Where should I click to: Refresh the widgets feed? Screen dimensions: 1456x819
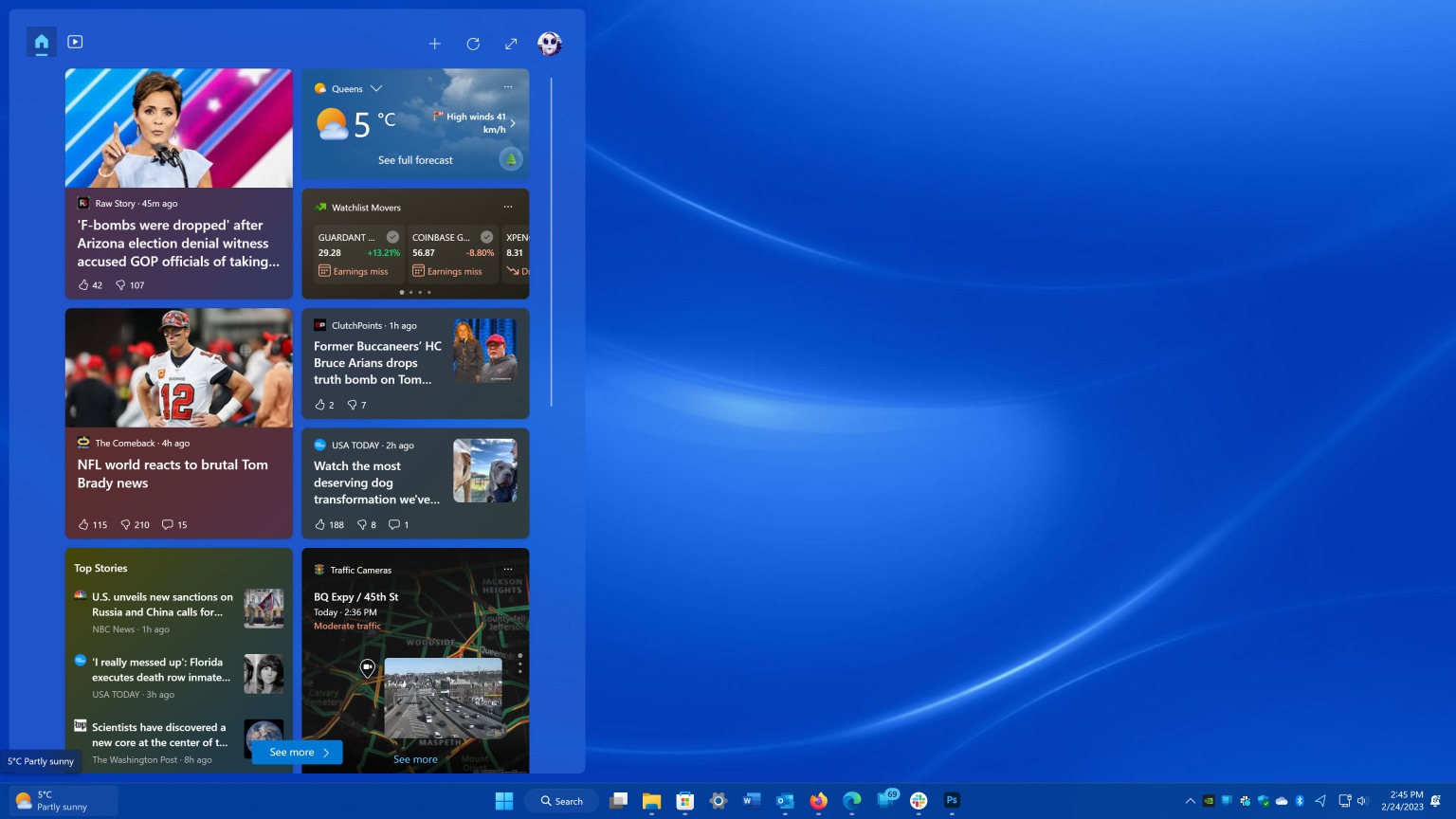473,44
